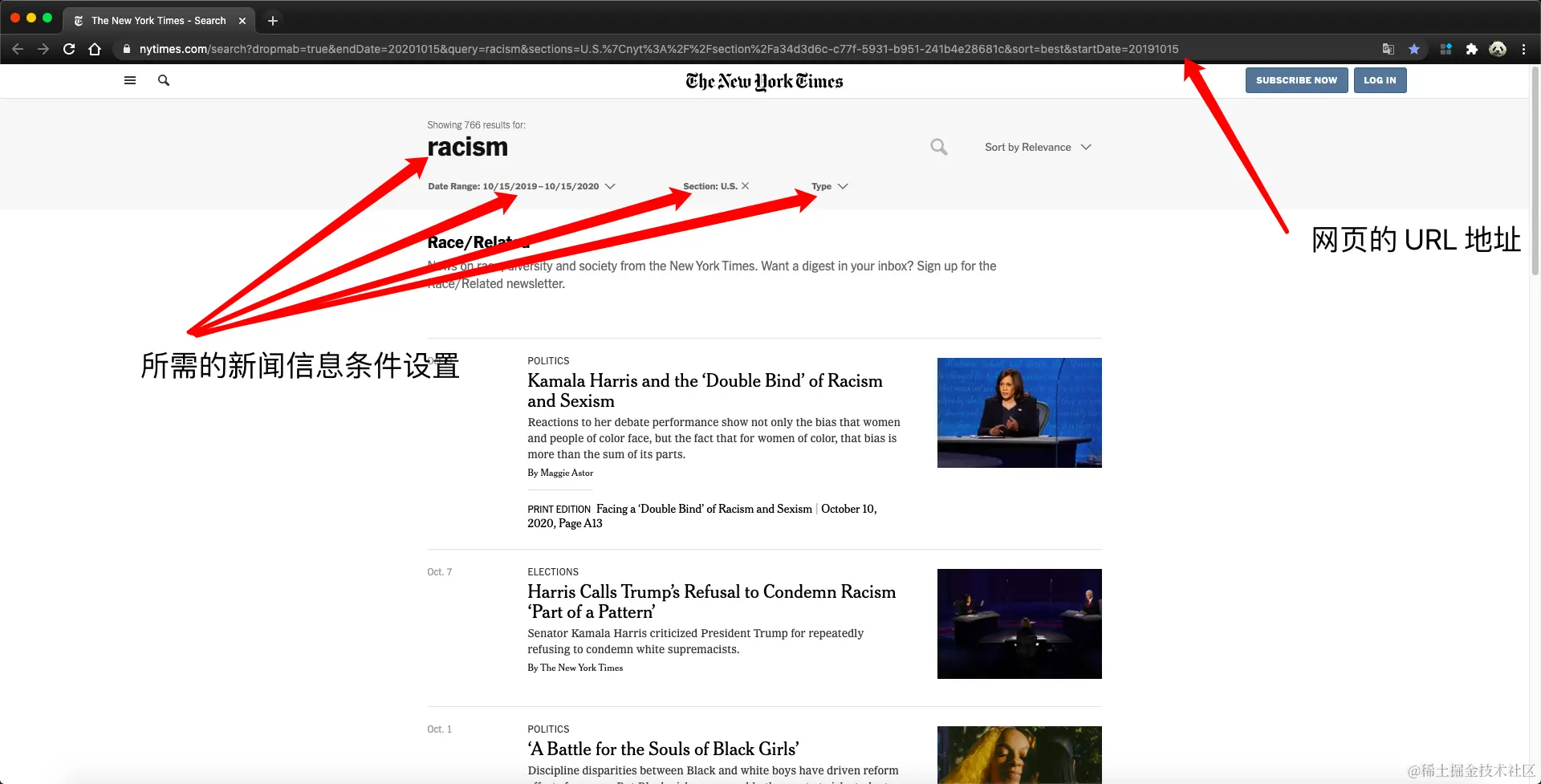Screen dimensions: 1541x784
Task: Go back using the browser back arrow
Action: pyautogui.click(x=18, y=49)
